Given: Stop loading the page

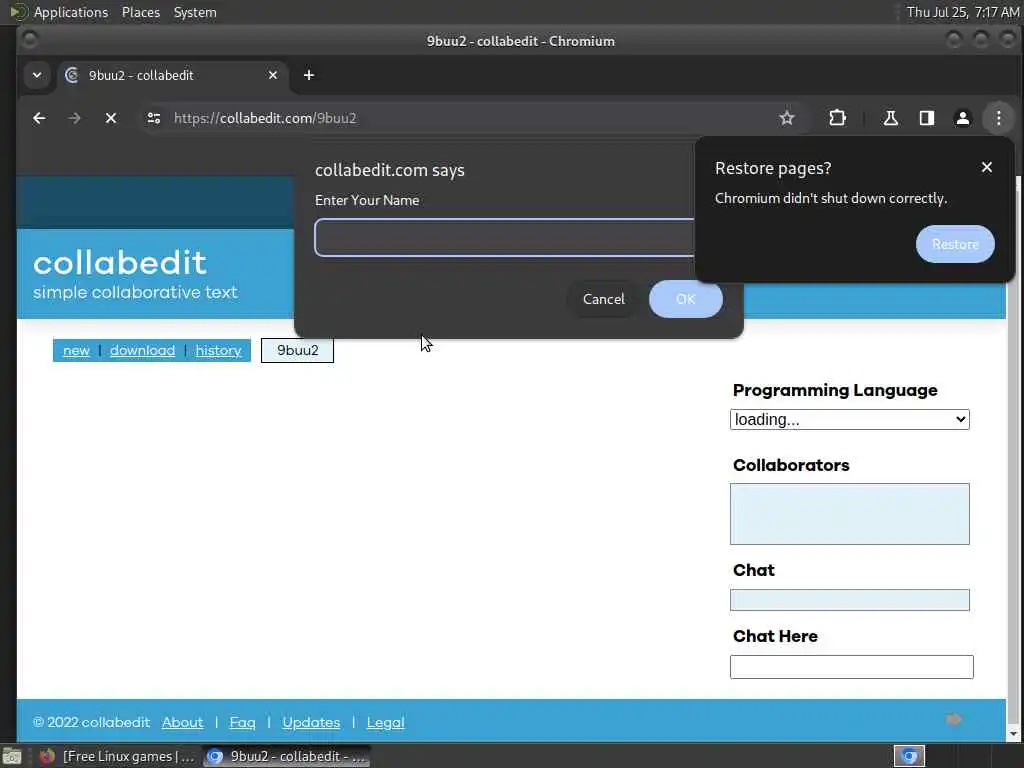Looking at the screenshot, I should [x=111, y=118].
